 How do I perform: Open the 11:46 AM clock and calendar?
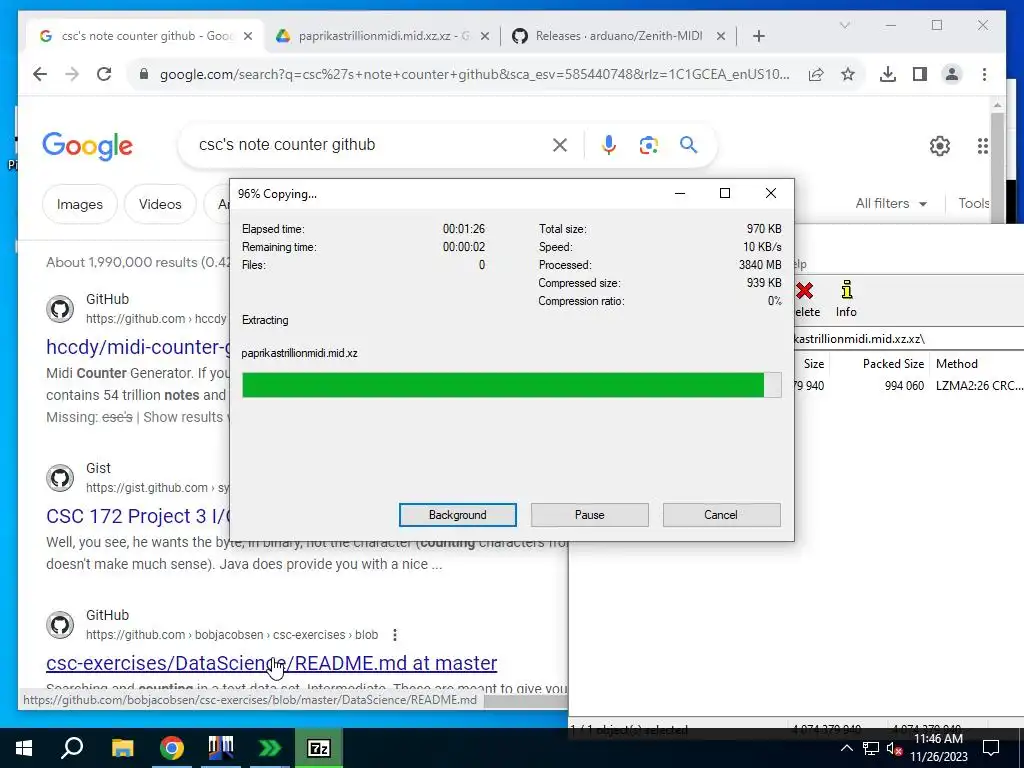(x=938, y=748)
